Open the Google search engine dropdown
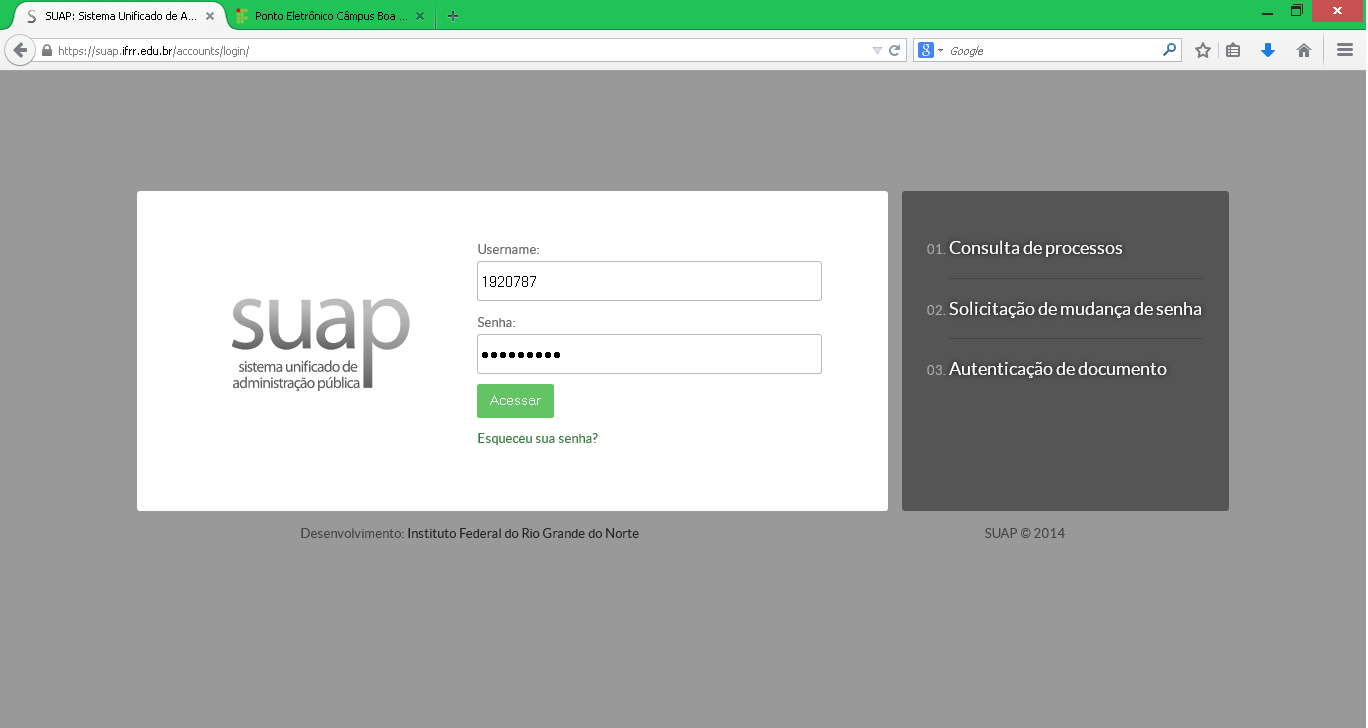1368x728 pixels. 931,50
